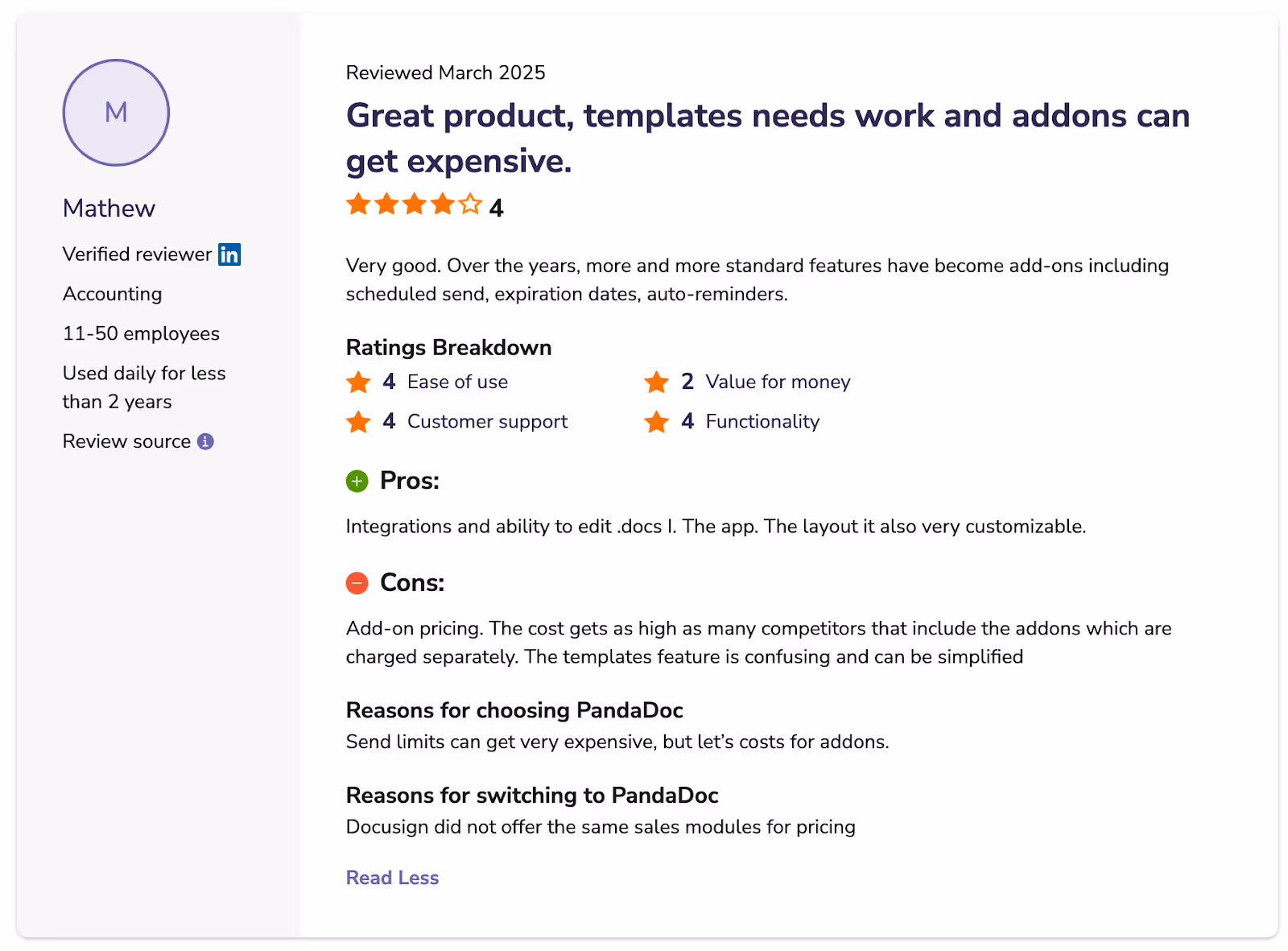Select the reviewer name Mathew
This screenshot has height=951, width=1288.
click(109, 208)
